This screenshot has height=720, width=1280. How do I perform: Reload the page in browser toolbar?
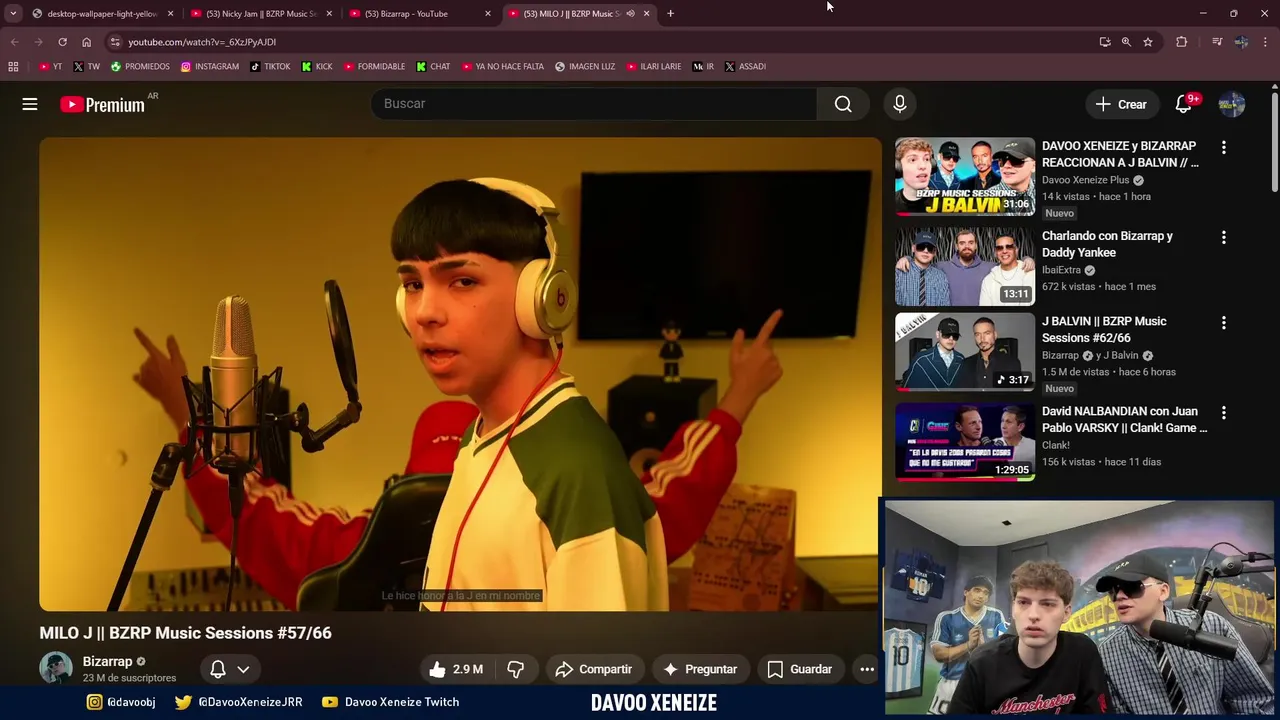(x=62, y=42)
